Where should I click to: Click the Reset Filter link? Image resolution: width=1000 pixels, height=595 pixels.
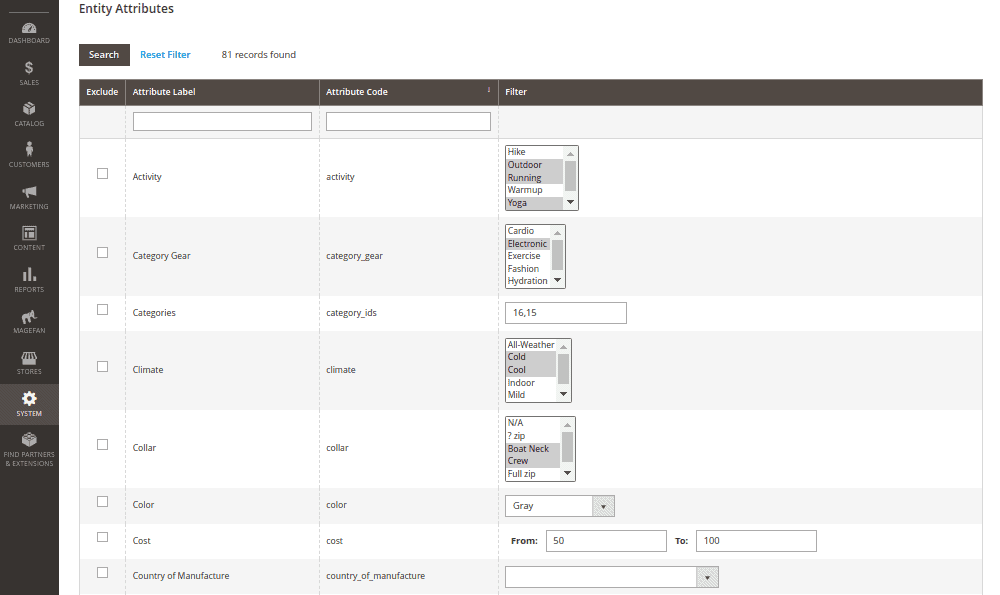click(x=165, y=55)
